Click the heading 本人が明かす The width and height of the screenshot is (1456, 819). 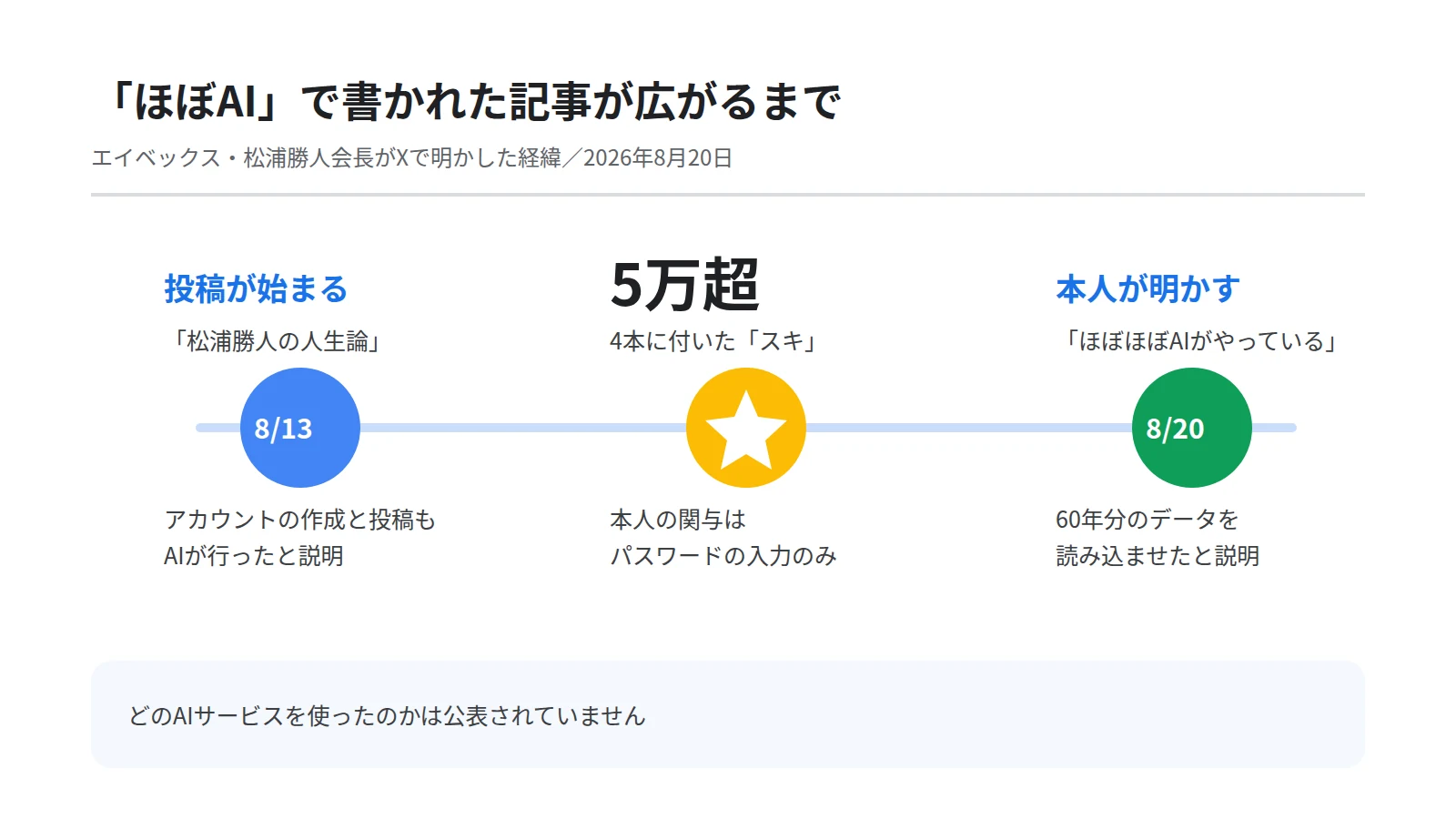1148,288
